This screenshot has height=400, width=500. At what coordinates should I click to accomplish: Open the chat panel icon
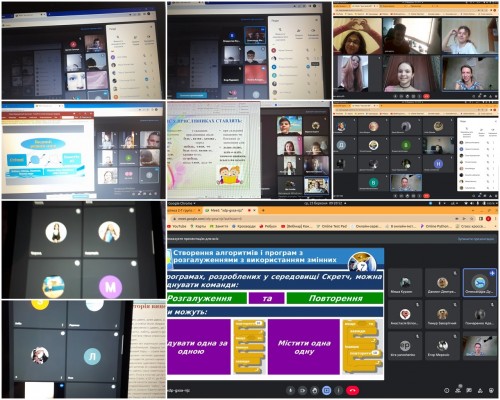point(469,390)
